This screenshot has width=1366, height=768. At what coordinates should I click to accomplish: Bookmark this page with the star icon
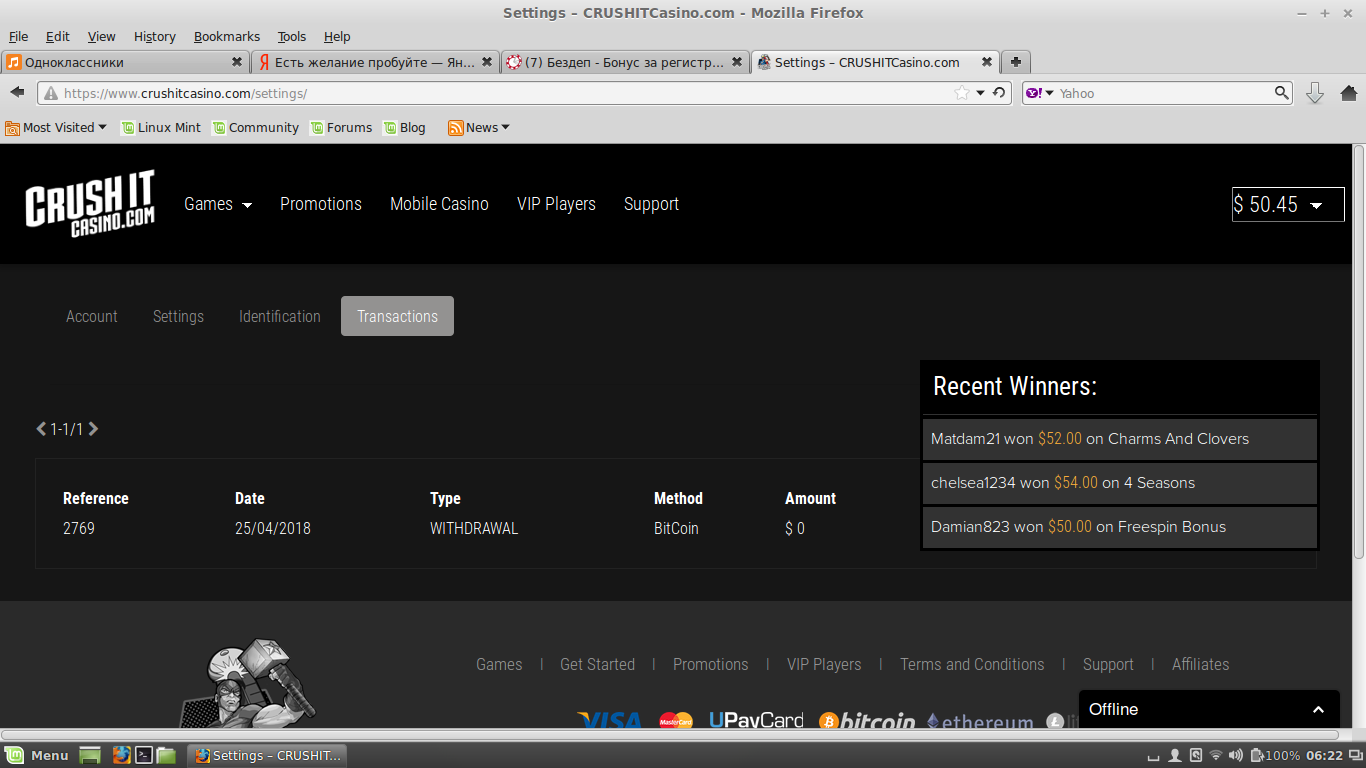click(x=962, y=93)
